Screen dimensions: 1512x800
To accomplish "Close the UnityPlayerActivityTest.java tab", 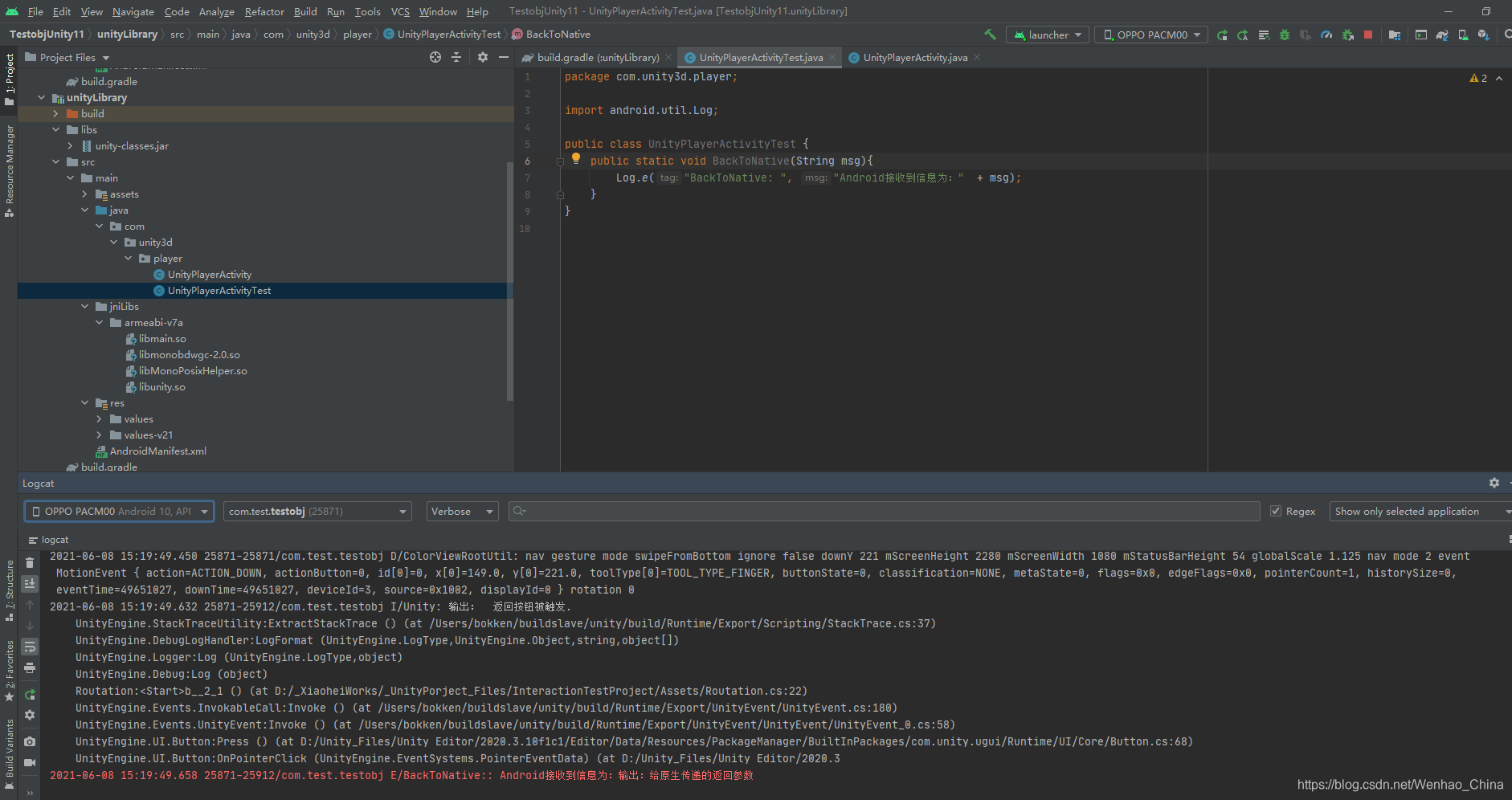I will click(x=832, y=57).
